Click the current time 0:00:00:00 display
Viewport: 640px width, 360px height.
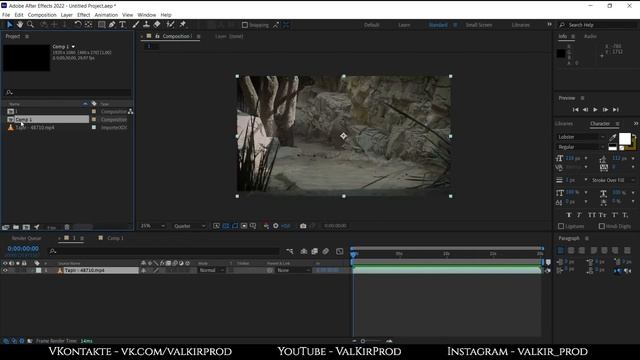click(x=23, y=249)
